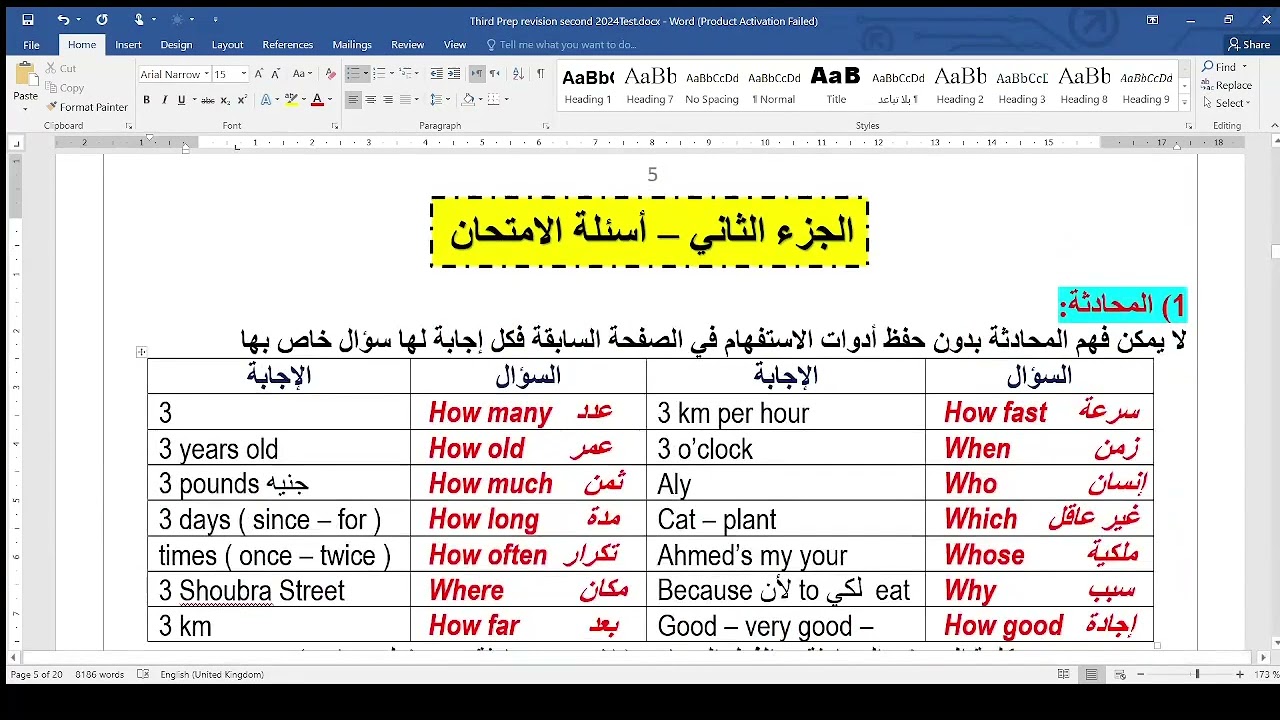1280x720 pixels.
Task: Redo the last action
Action: pyautogui.click(x=102, y=20)
